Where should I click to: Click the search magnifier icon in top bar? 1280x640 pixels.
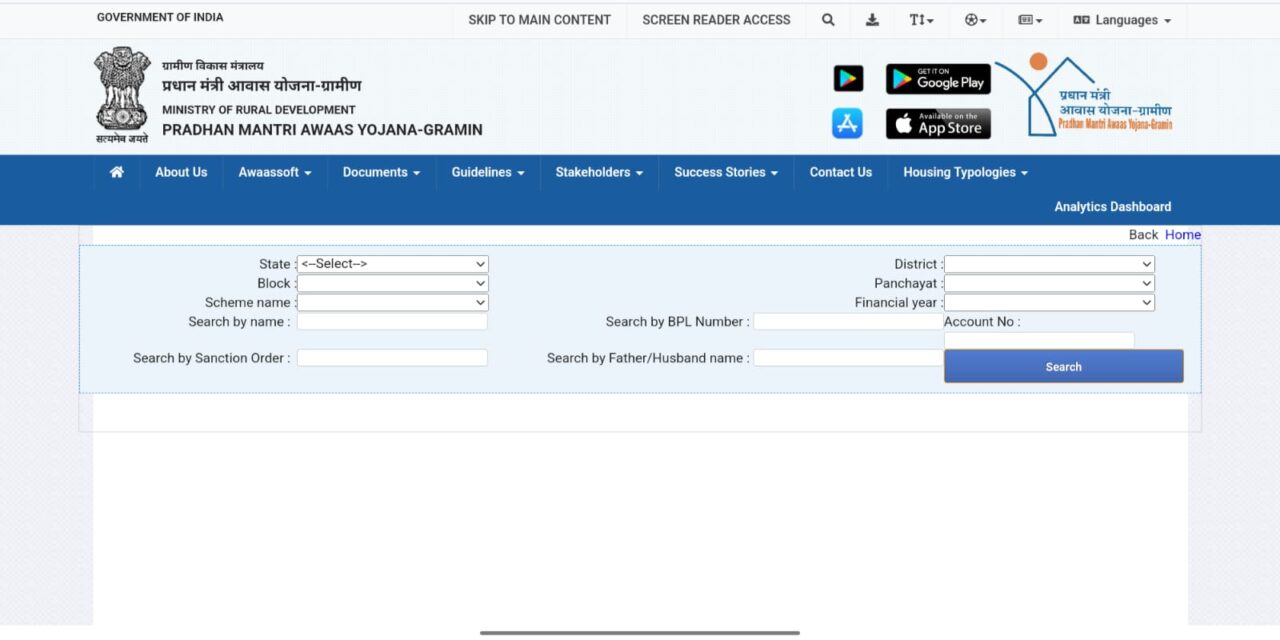[828, 20]
